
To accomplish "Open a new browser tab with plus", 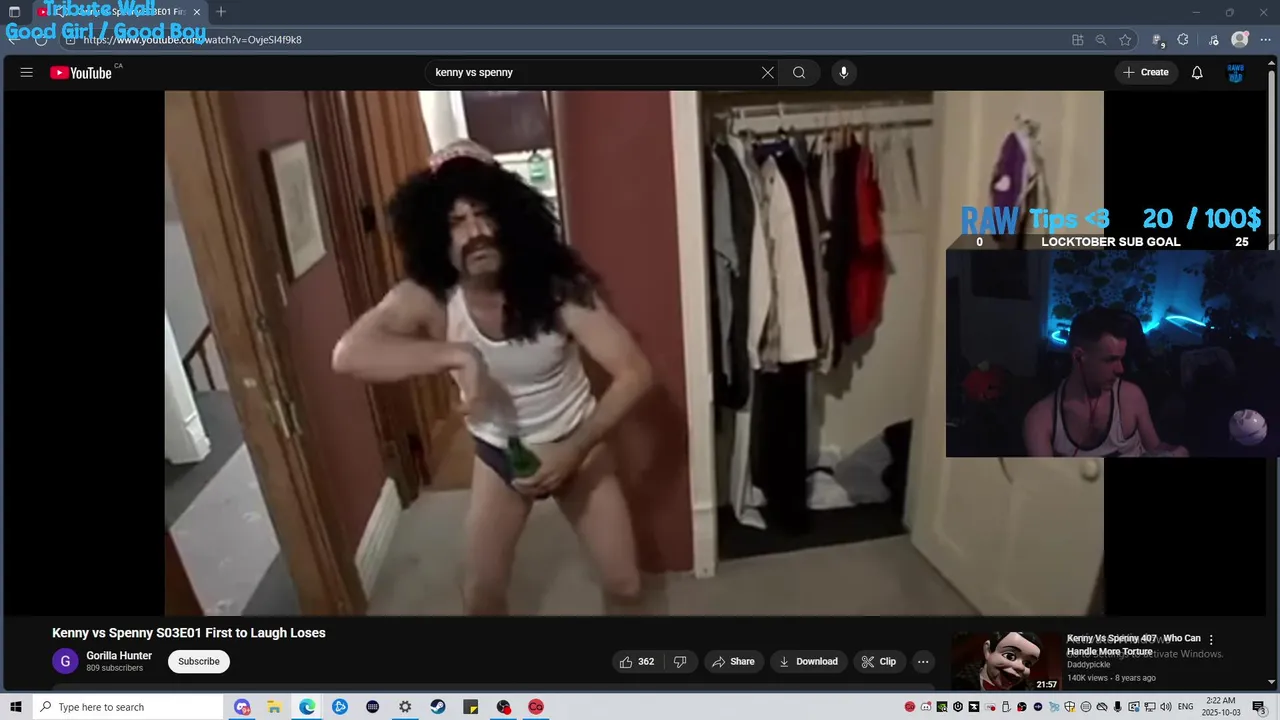I will [x=221, y=12].
